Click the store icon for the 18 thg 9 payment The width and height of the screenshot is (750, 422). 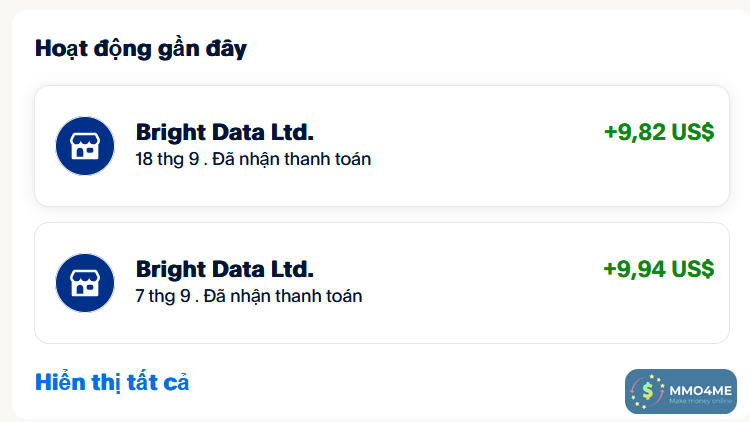click(x=85, y=146)
